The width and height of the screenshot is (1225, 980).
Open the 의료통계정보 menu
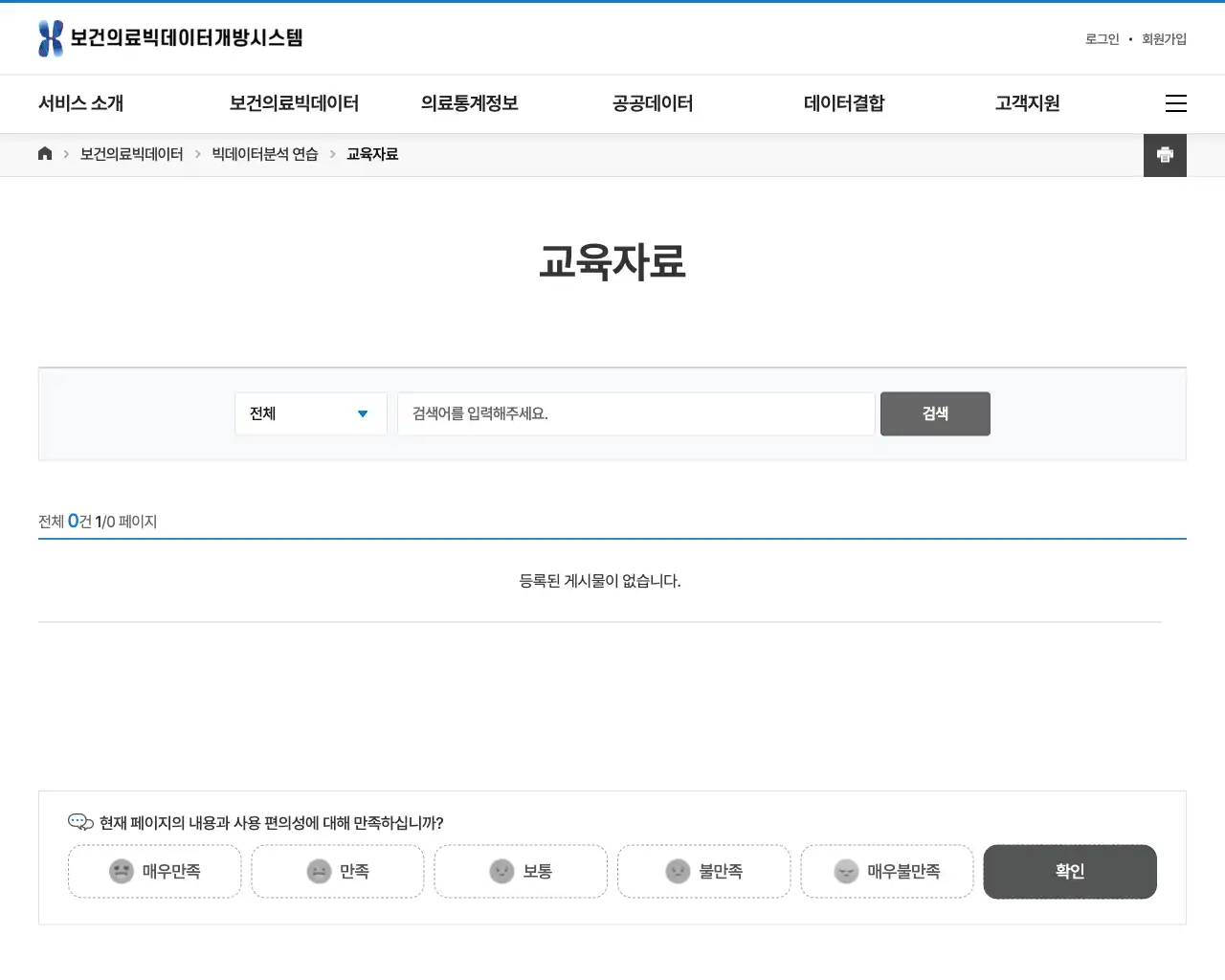tap(470, 103)
